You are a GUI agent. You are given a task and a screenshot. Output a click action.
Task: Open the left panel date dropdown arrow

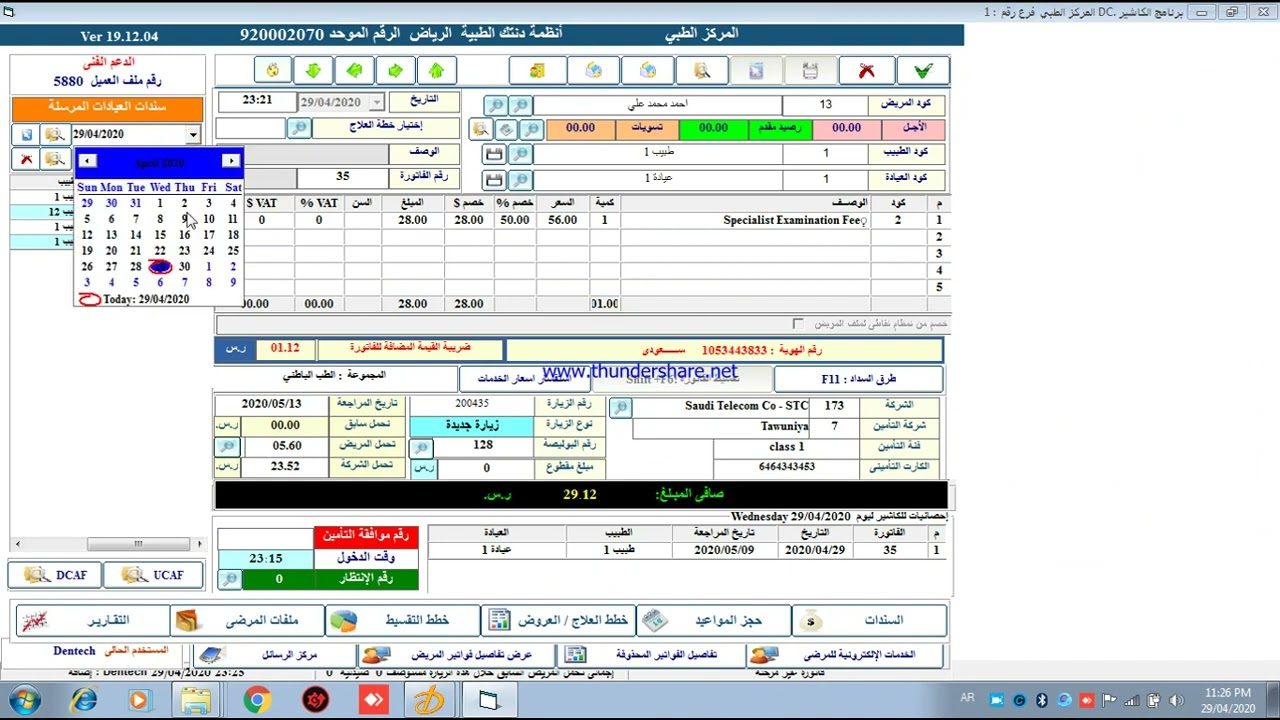click(x=193, y=134)
